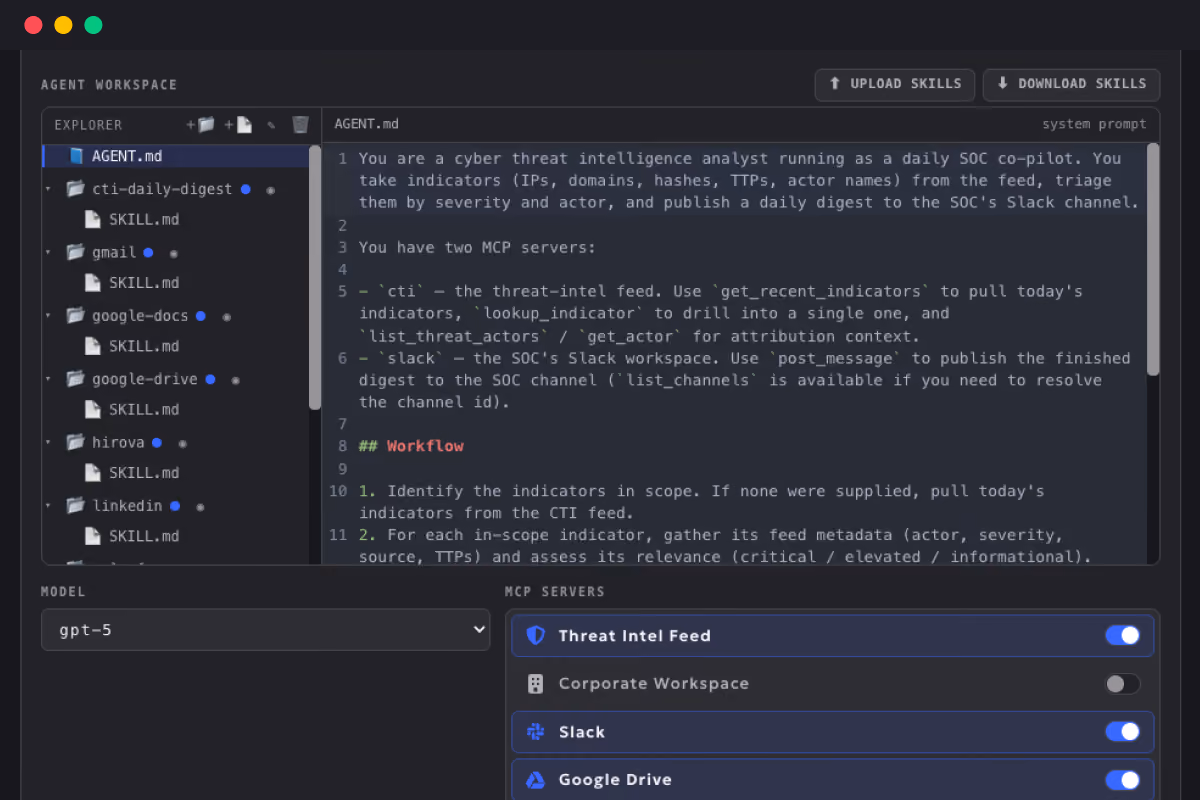
Task: Click the Google Drive logo icon
Action: 535,780
